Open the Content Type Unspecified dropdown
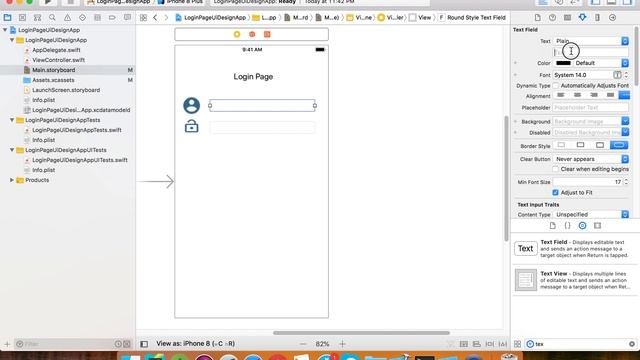 [x=591, y=215]
